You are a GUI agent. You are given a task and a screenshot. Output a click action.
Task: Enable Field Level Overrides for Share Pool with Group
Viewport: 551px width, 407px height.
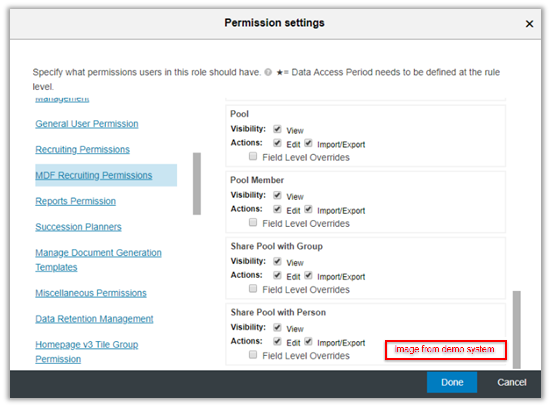point(253,288)
